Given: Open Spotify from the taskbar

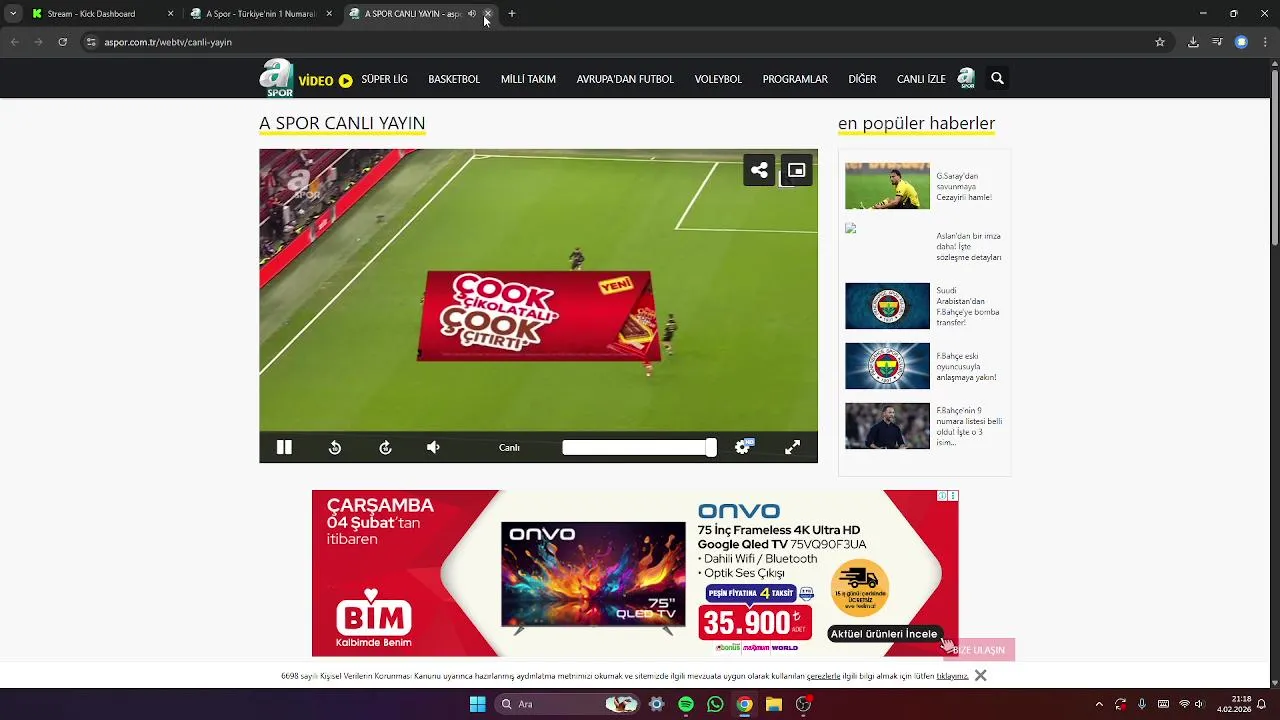Looking at the screenshot, I should point(685,704).
